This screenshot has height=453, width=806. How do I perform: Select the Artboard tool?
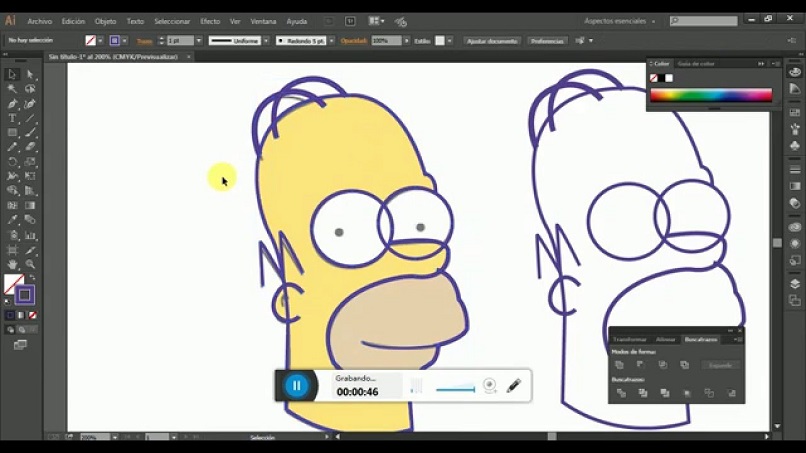tap(12, 250)
